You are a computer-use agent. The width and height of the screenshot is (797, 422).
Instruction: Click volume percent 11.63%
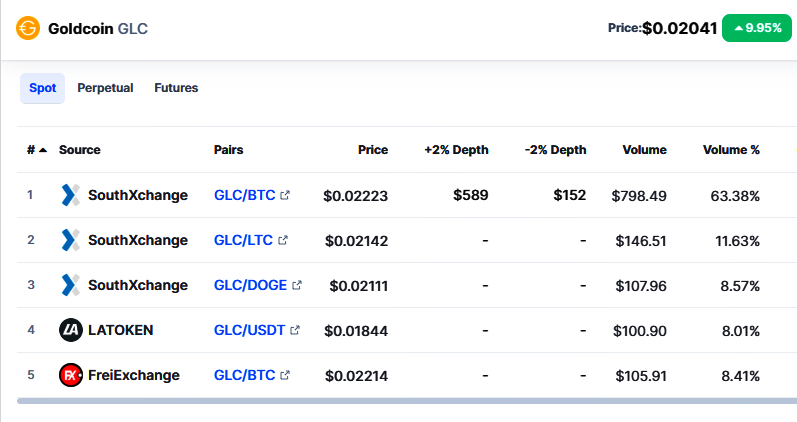(738, 240)
